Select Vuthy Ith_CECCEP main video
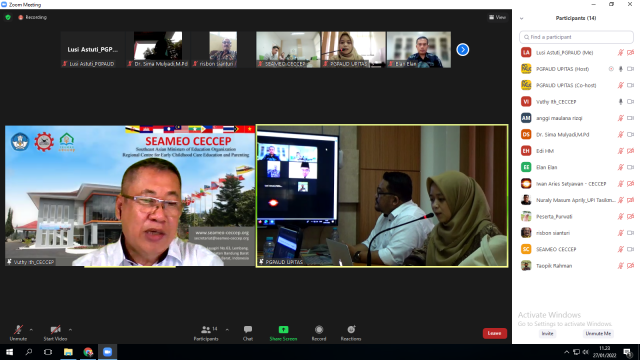This screenshot has height=360, width=640. tap(130, 196)
